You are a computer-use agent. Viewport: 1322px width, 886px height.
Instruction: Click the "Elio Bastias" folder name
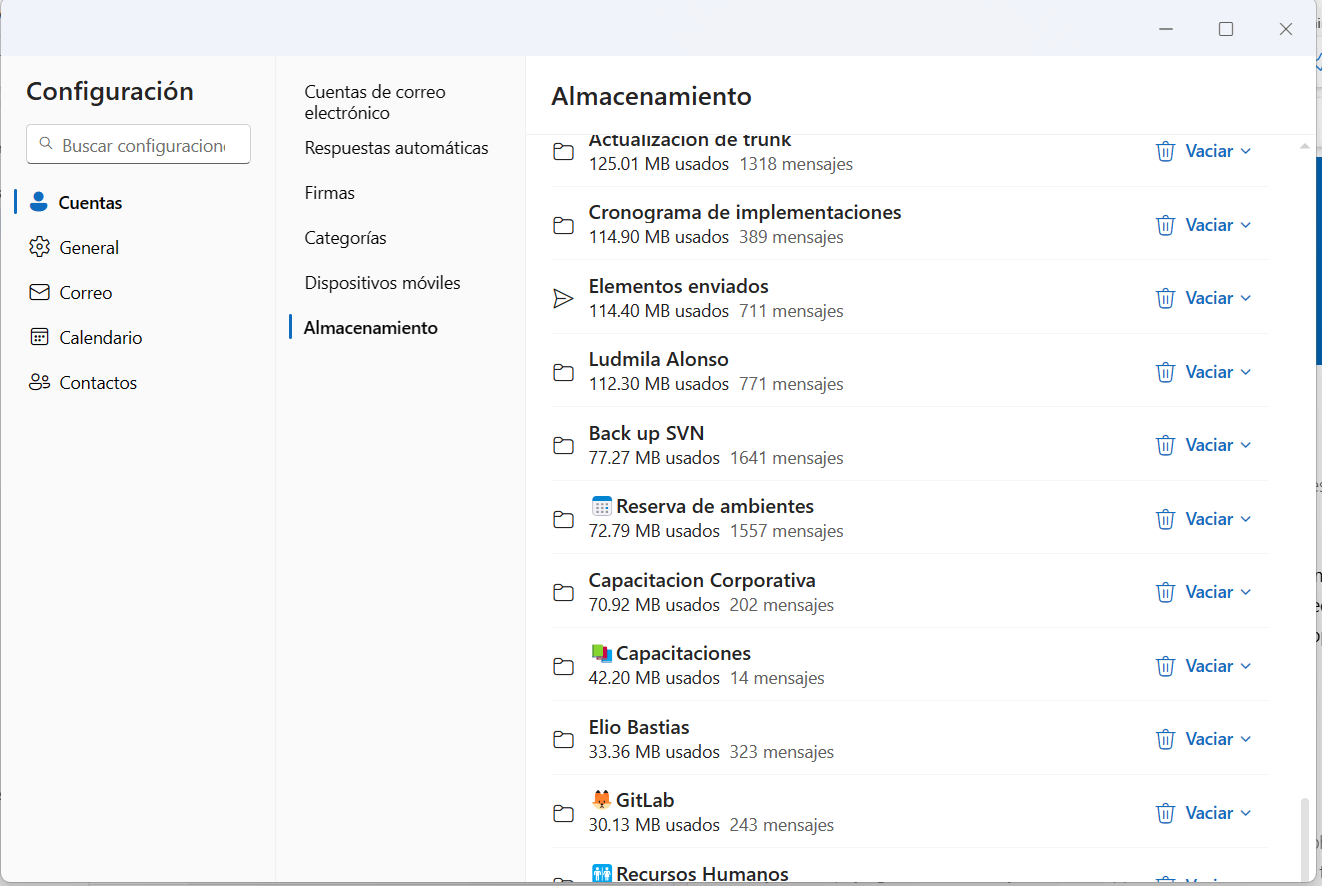(x=639, y=727)
